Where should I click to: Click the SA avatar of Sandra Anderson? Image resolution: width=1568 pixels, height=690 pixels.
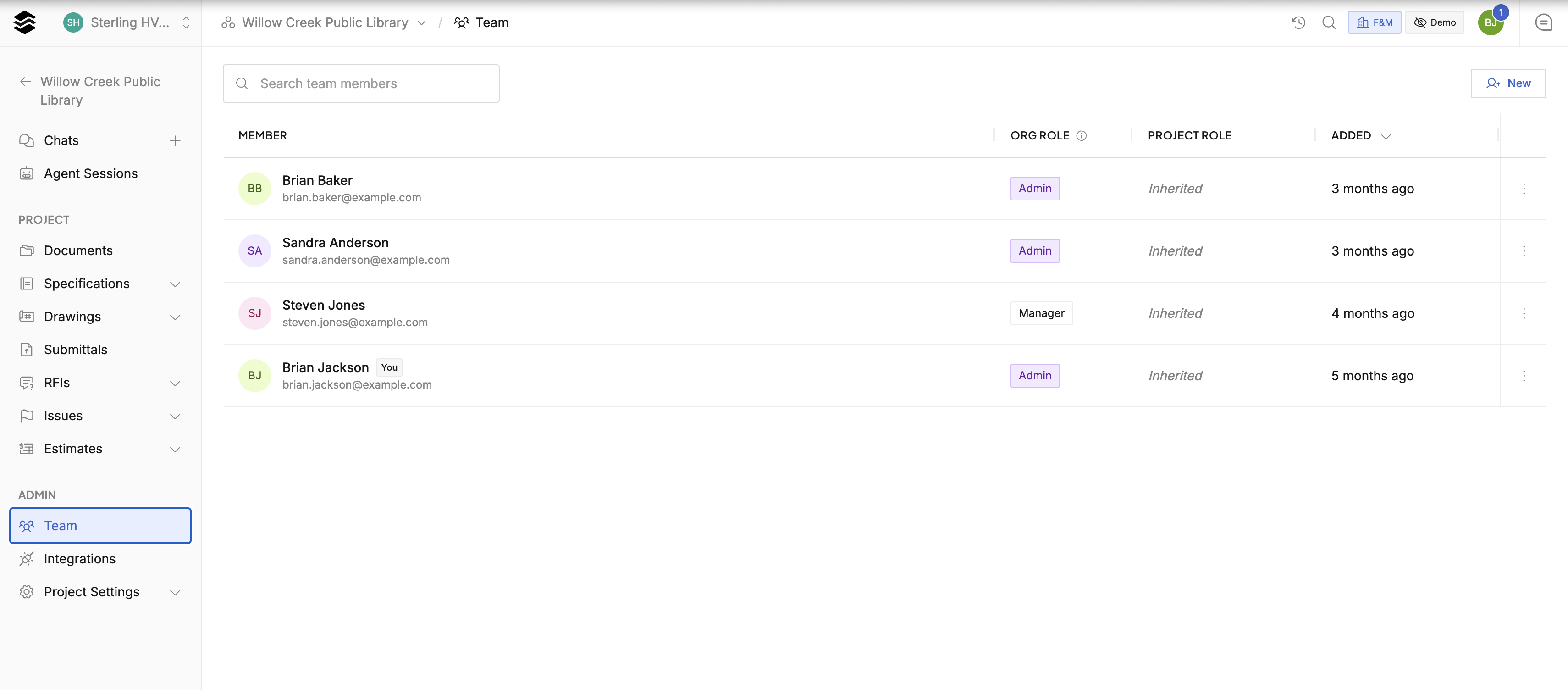[254, 251]
